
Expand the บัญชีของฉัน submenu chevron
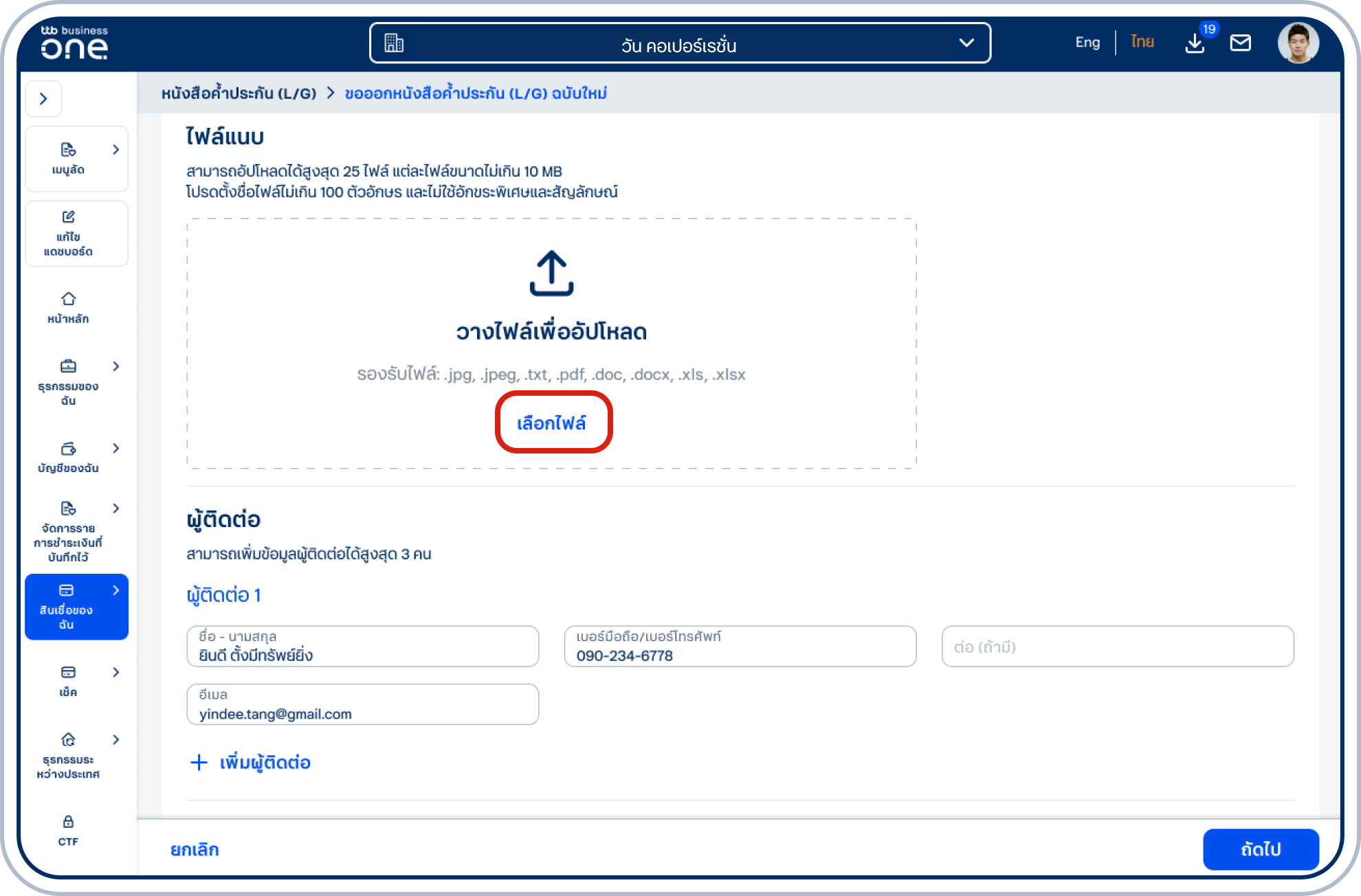(x=115, y=448)
